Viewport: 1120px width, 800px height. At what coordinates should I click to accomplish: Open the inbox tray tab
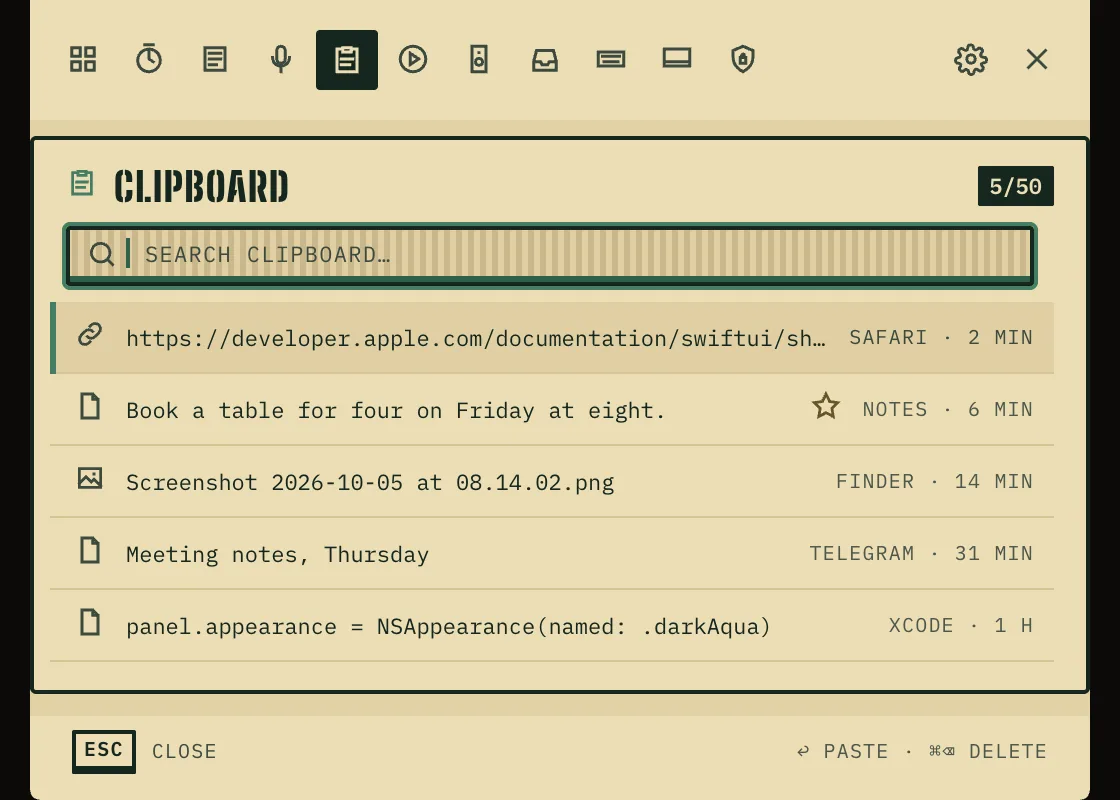tap(545, 59)
